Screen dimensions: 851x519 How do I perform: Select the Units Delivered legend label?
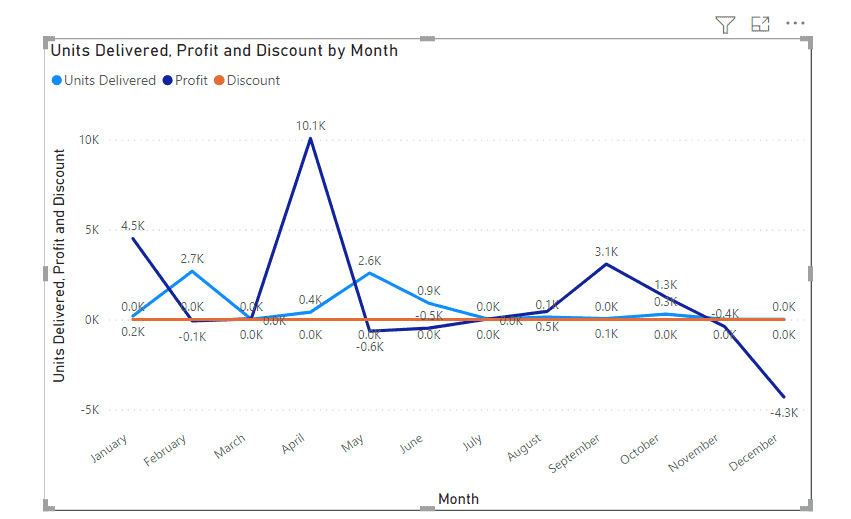coord(110,80)
